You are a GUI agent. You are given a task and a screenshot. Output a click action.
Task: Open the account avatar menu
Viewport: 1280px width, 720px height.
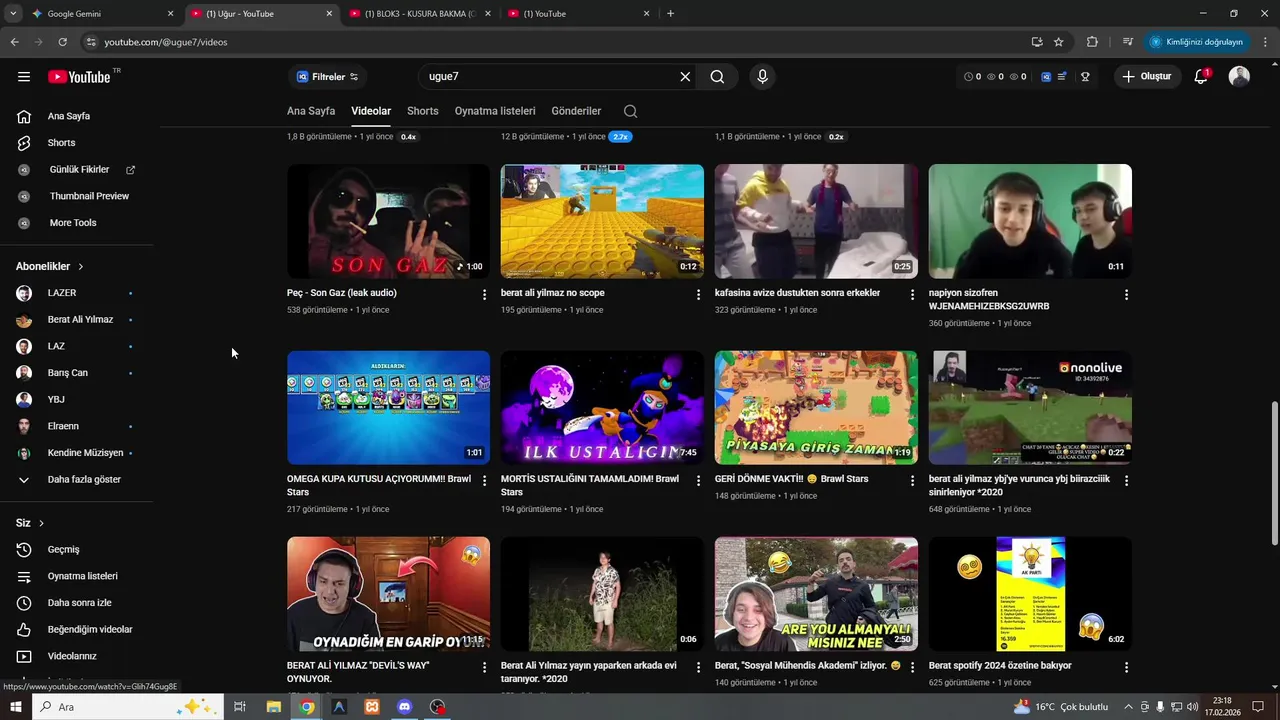1239,77
